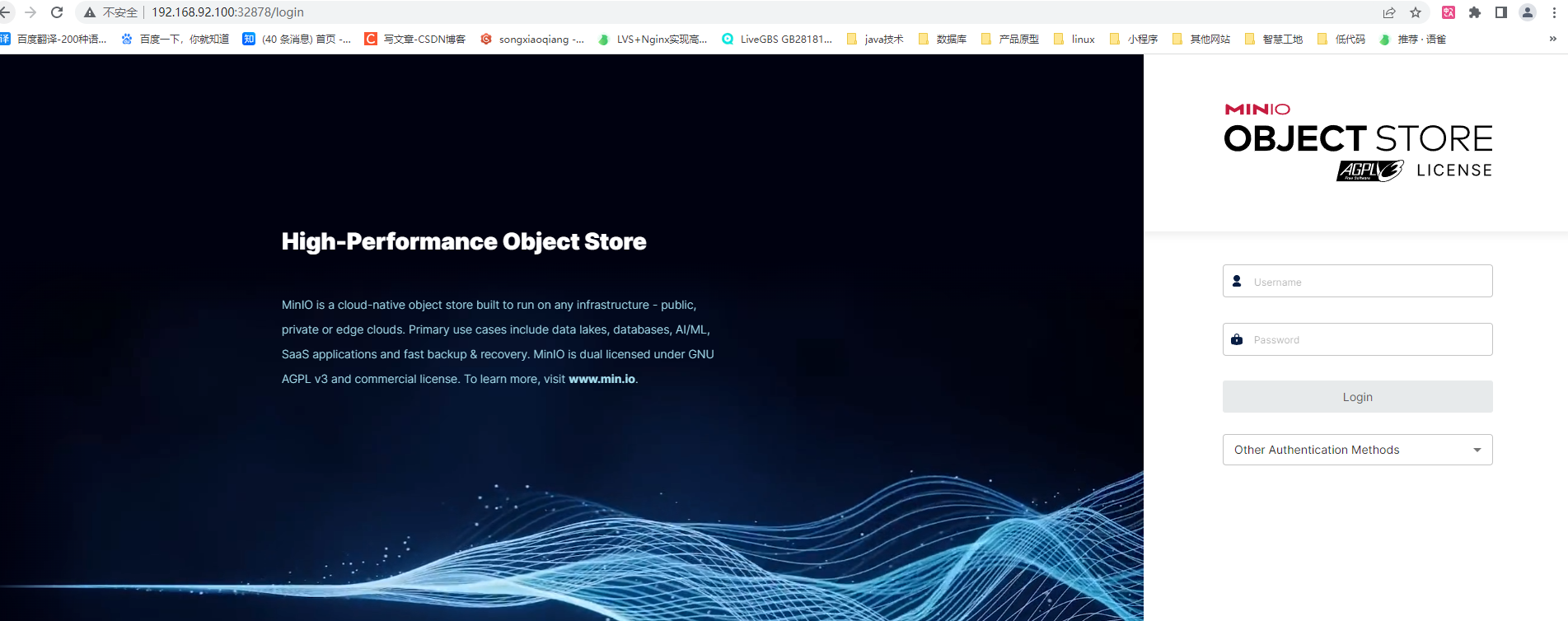Open the LiveGBS GB28181 bookmark
Viewport: 1568px width, 621px height.
tap(777, 39)
